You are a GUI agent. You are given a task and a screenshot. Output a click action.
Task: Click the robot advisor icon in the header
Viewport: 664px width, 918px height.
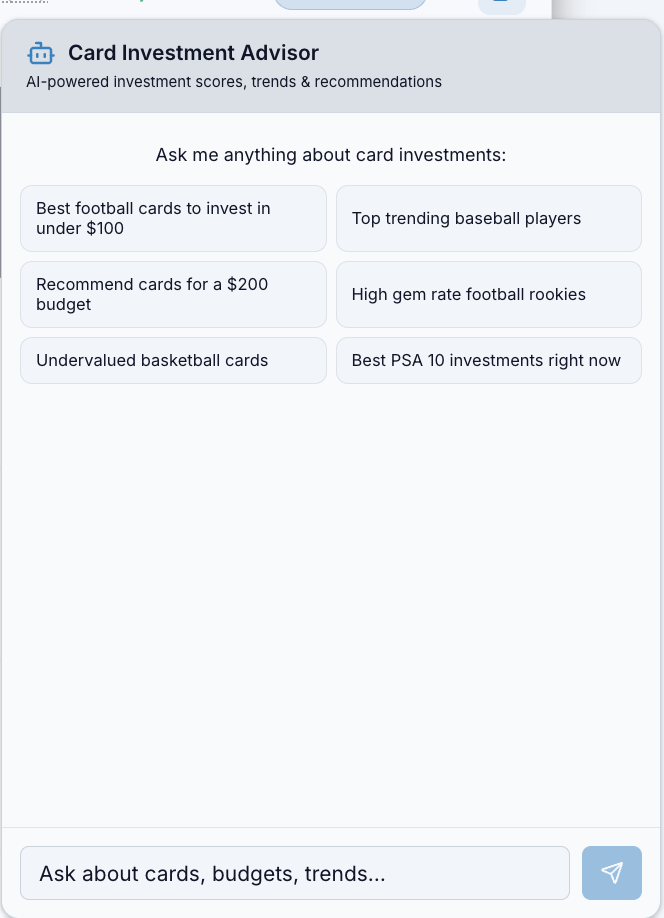click(41, 53)
